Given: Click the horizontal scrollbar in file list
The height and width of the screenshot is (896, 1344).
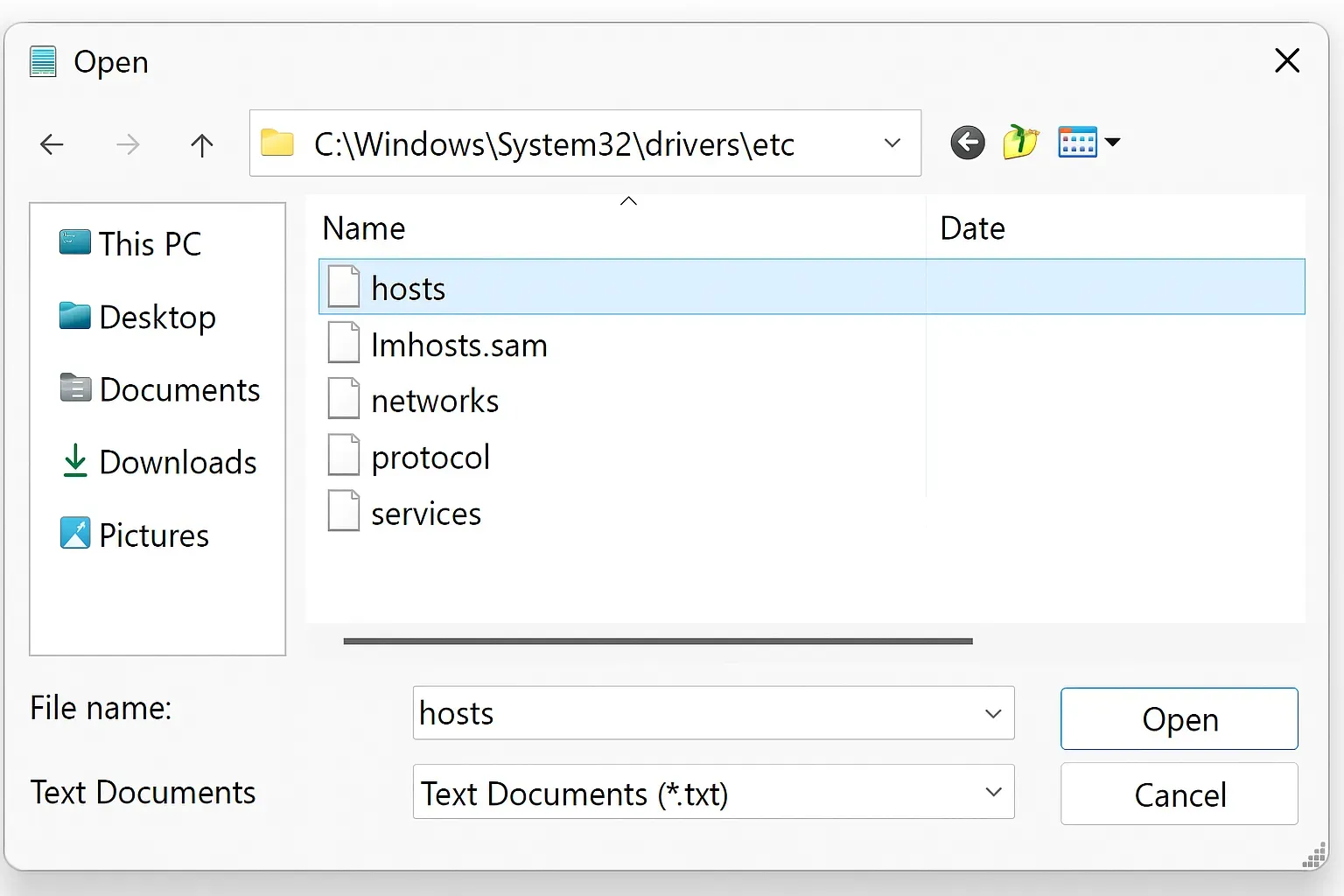Looking at the screenshot, I should tap(658, 641).
